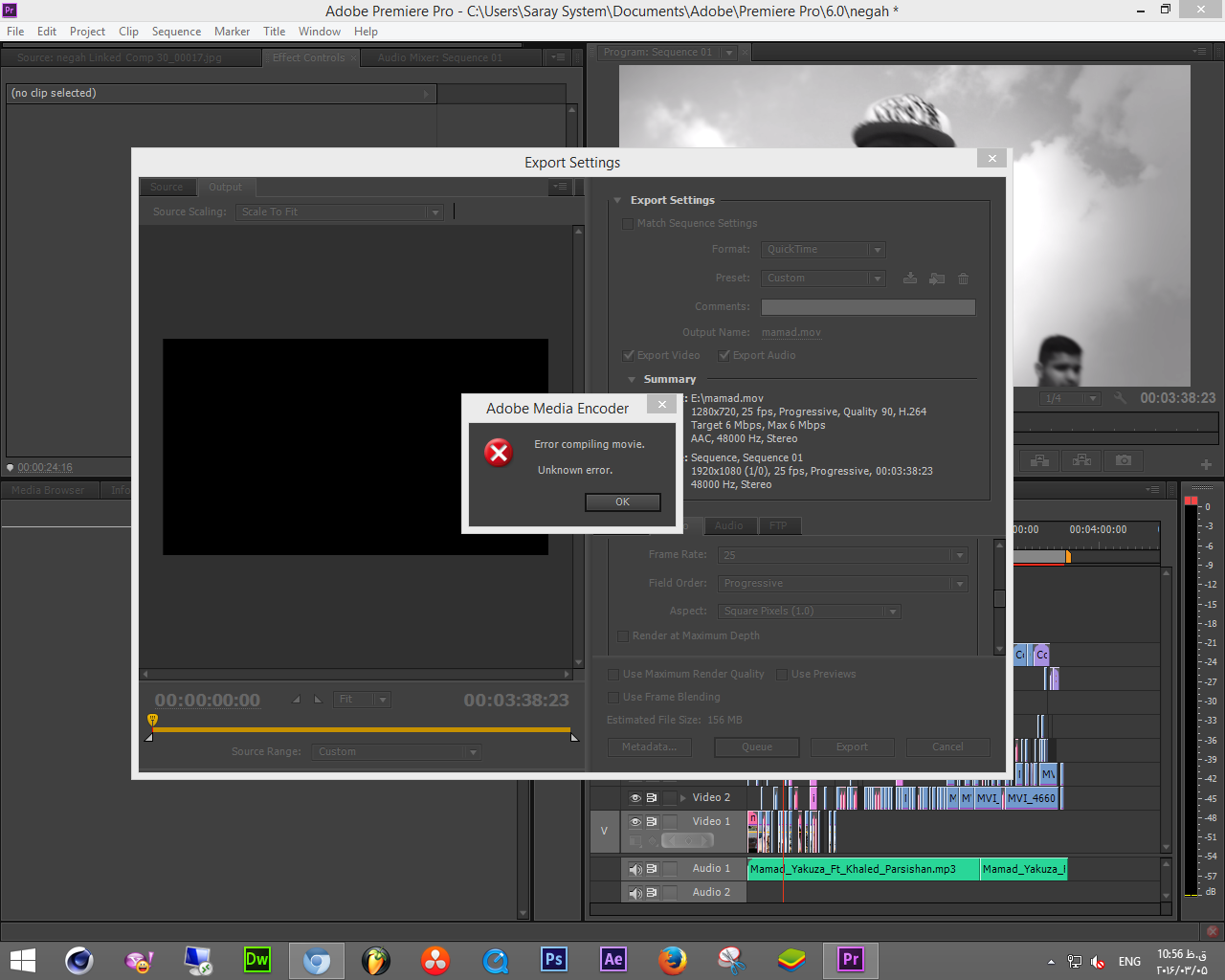Click the Save Preset icon
This screenshot has height=980, width=1225.
pos(910,278)
